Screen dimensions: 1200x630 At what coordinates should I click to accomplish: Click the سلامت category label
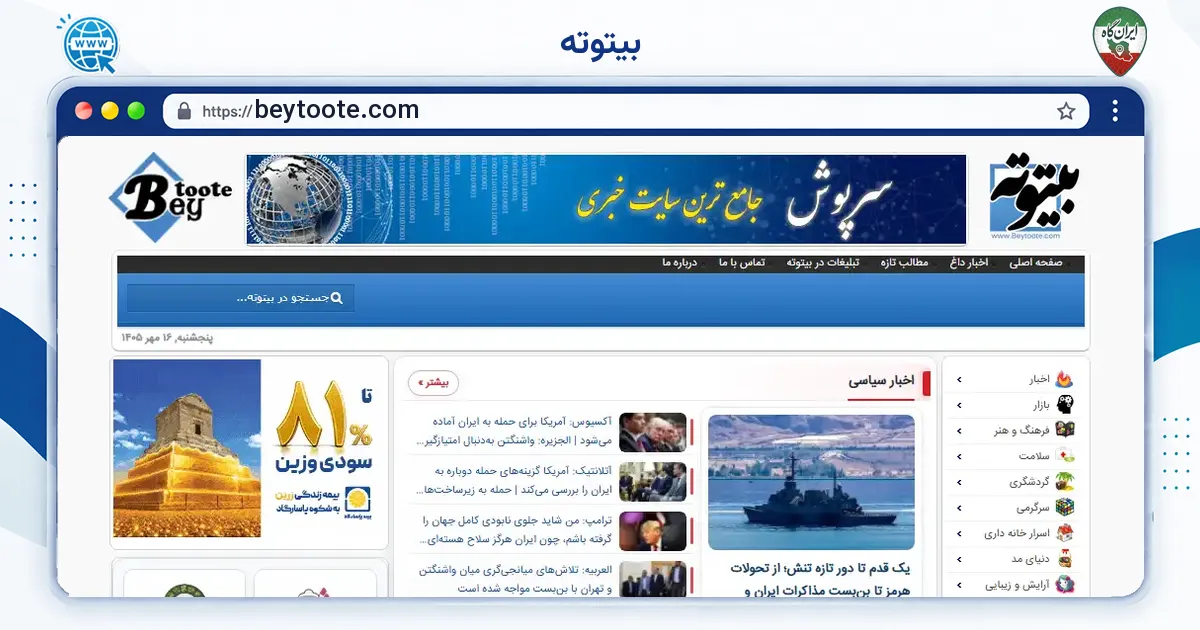[x=1032, y=457]
